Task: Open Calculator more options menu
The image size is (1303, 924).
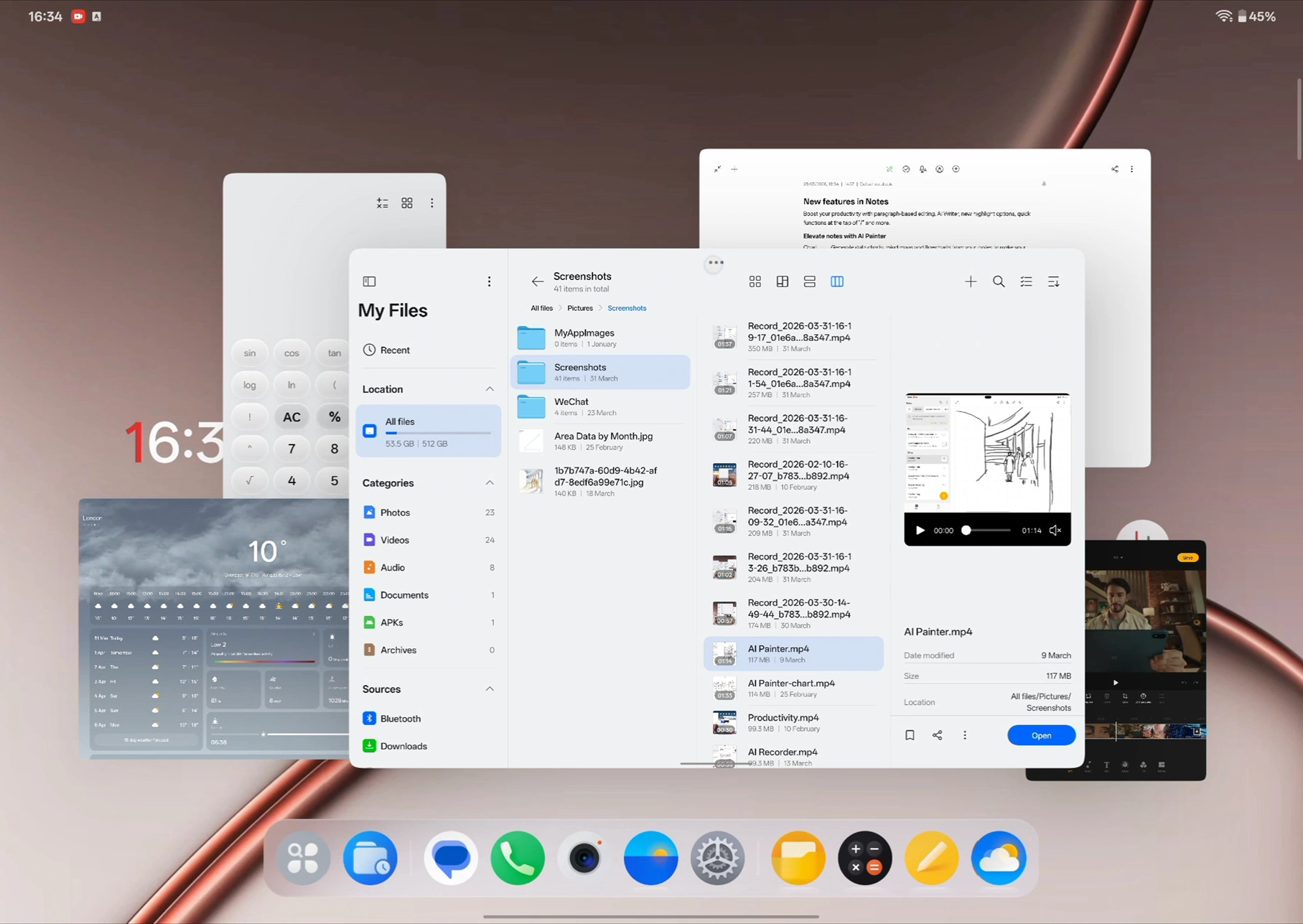Action: tap(431, 203)
